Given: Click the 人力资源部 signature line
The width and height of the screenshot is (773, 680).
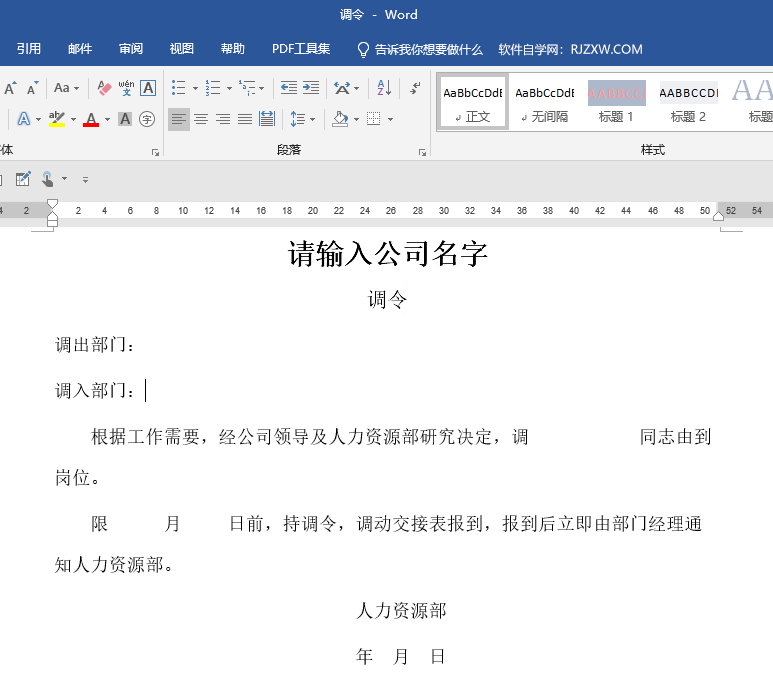Looking at the screenshot, I should [401, 611].
